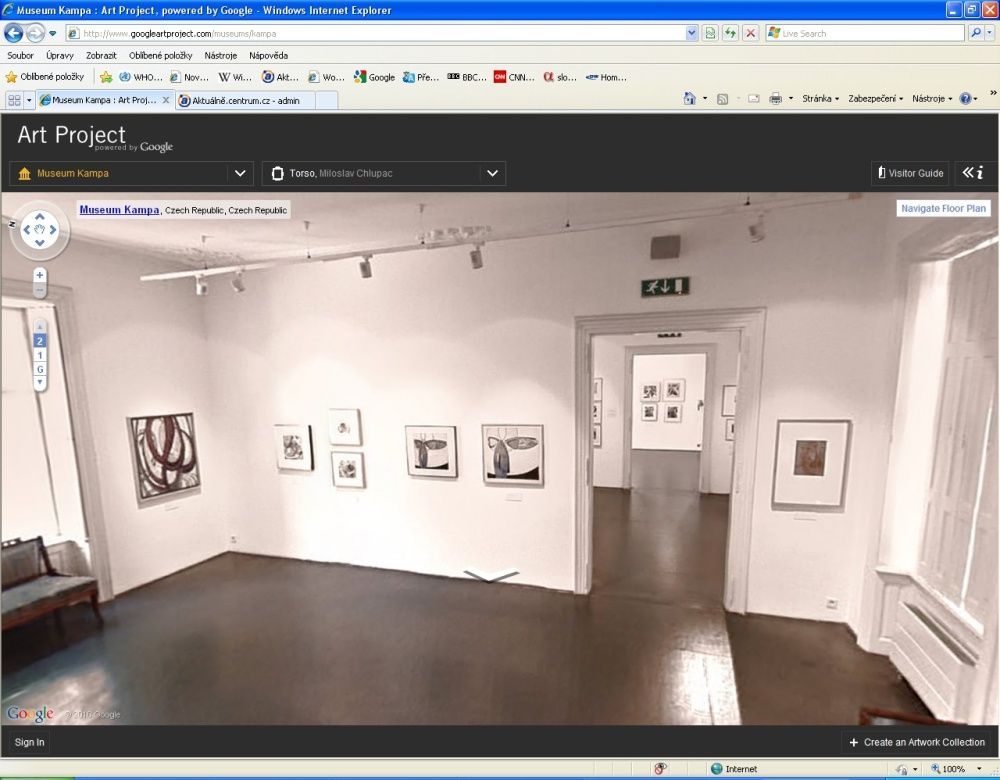This screenshot has height=780, width=1000.
Task: Pan view down with compass down arrow
Action: [40, 243]
